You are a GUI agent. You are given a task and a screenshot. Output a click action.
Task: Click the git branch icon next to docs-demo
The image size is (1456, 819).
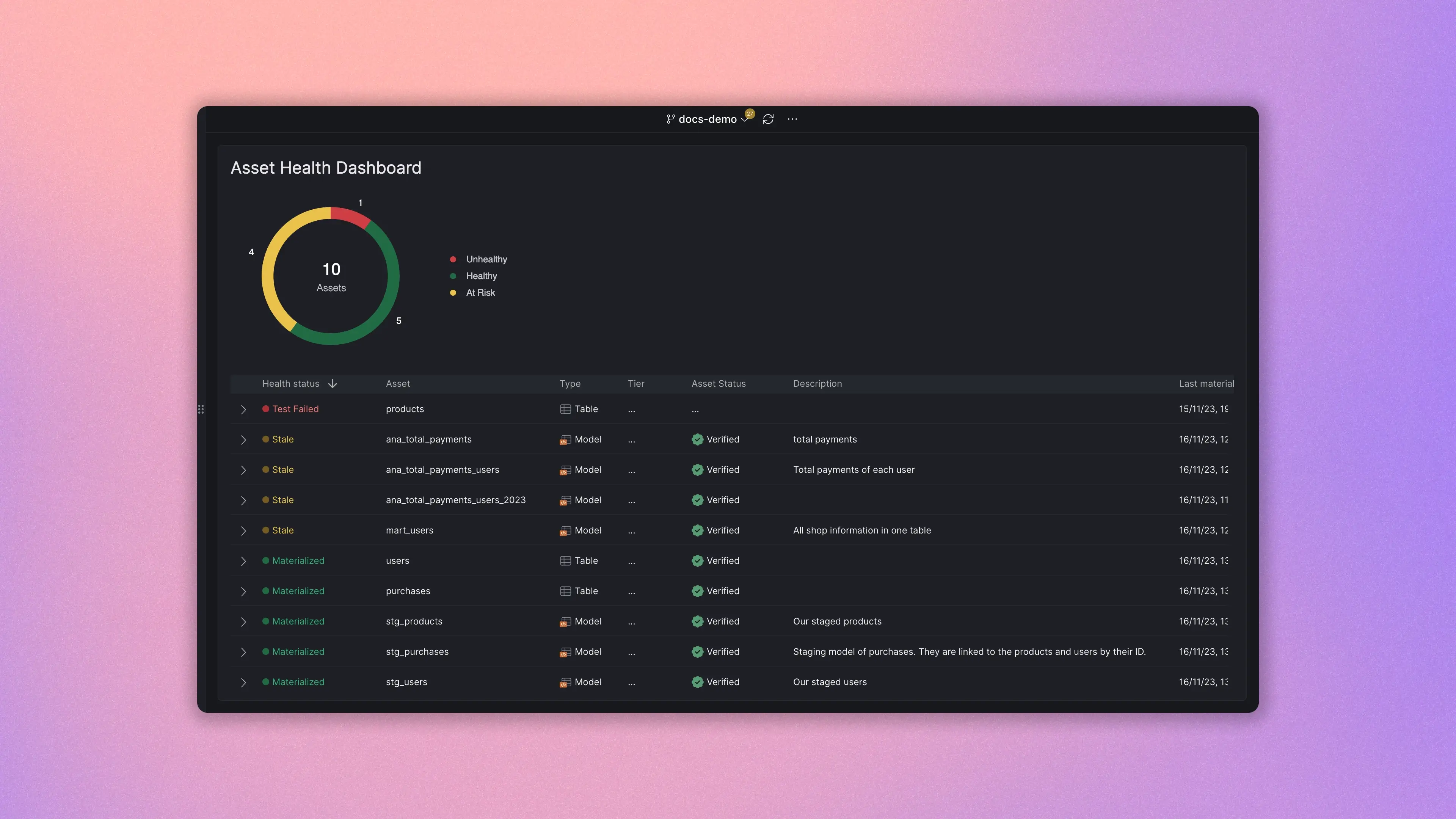pyautogui.click(x=672, y=119)
